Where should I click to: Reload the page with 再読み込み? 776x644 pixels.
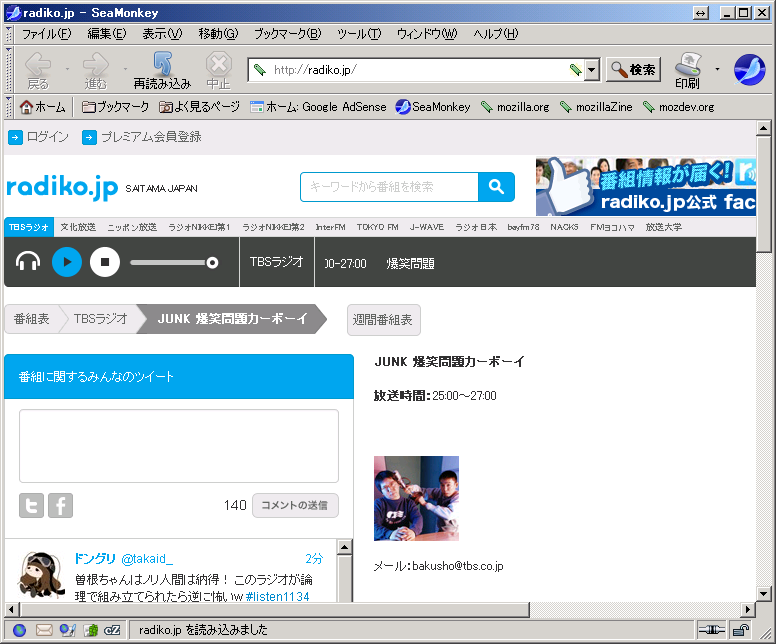tap(162, 71)
